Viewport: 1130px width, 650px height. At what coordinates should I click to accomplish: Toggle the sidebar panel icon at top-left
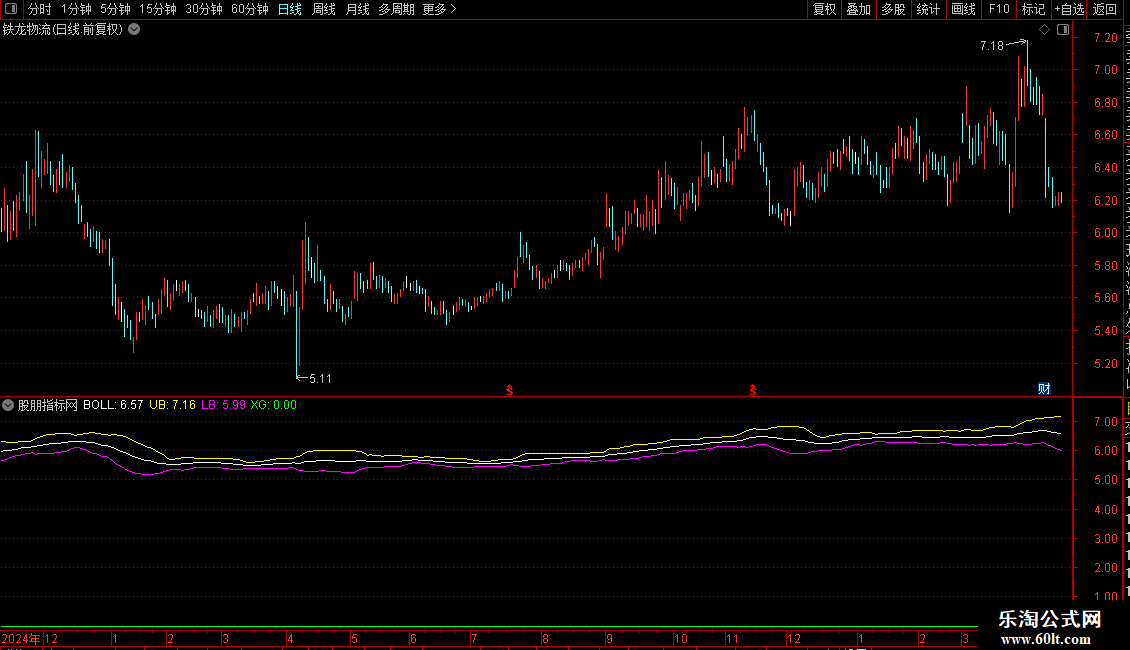[x=11, y=9]
